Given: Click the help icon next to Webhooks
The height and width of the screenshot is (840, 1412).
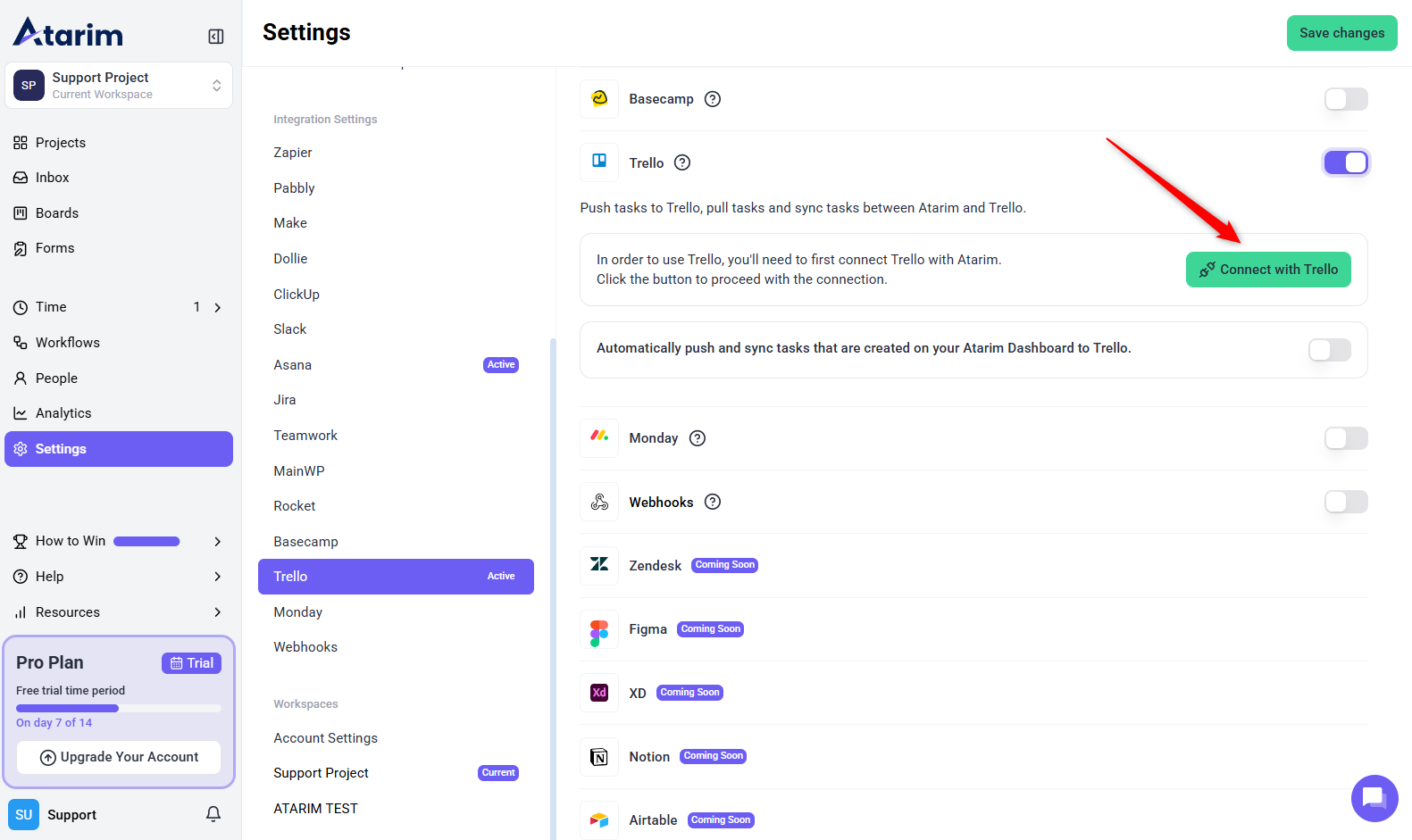Looking at the screenshot, I should pos(713,502).
